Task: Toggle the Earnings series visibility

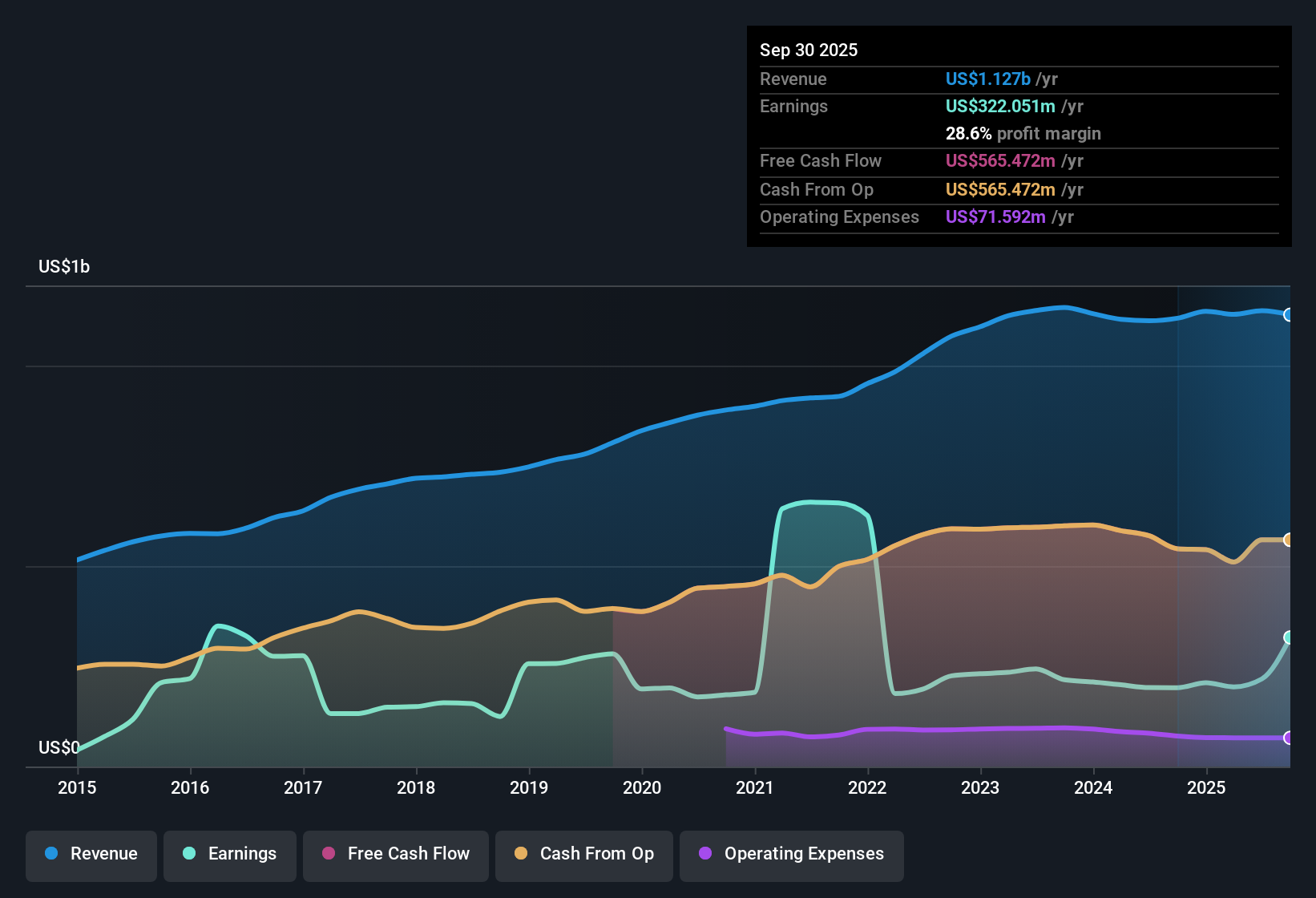Action: (230, 854)
